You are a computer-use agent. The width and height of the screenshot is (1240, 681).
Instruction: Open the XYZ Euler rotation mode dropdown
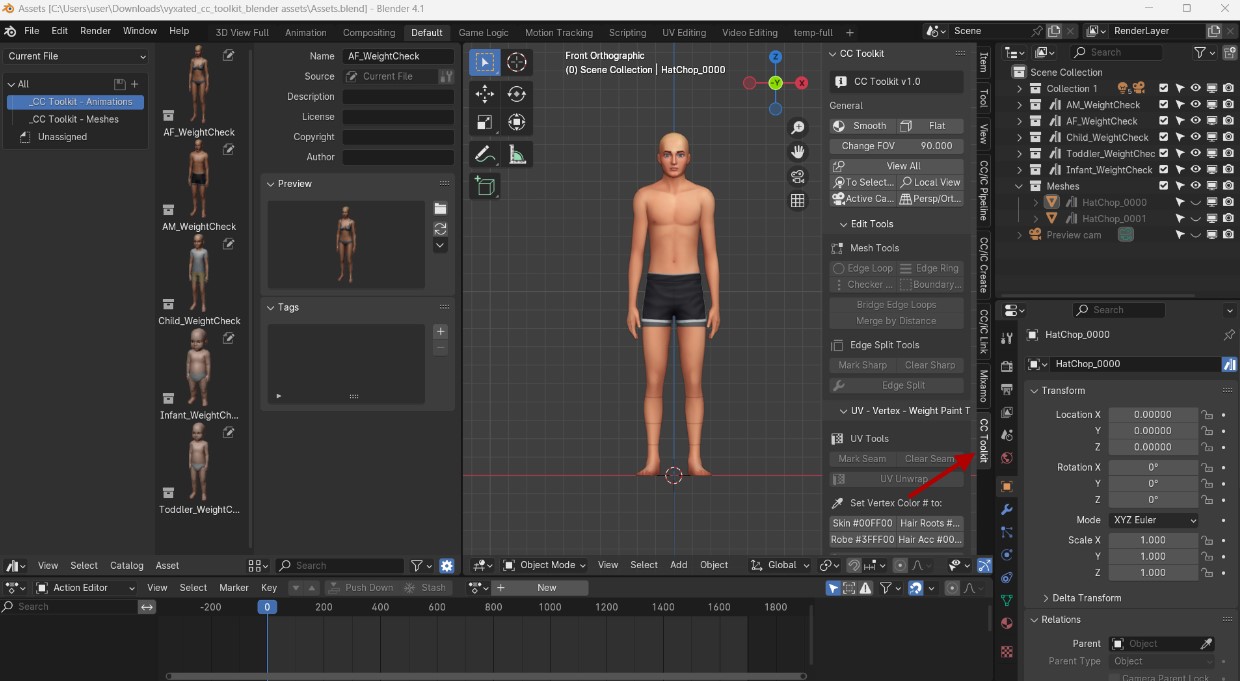tap(1152, 520)
